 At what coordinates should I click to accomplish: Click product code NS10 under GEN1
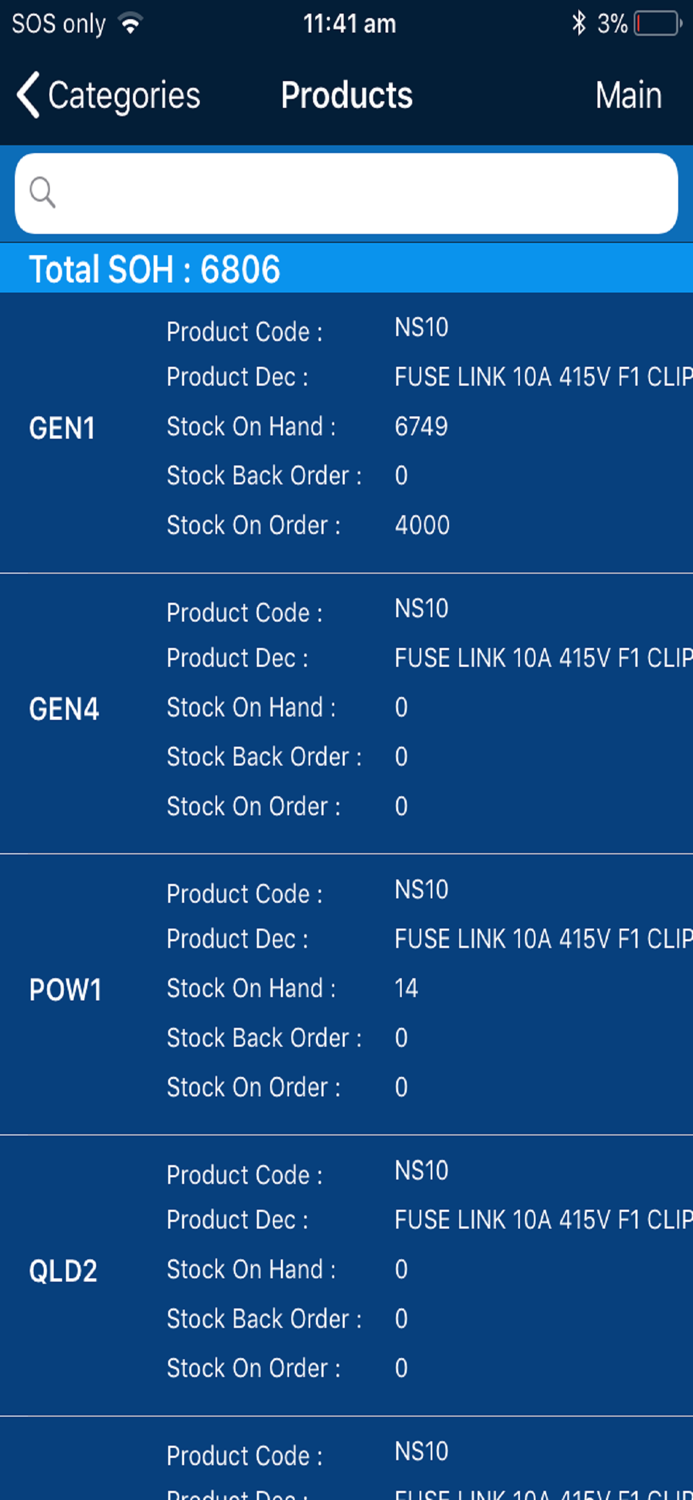(x=420, y=327)
